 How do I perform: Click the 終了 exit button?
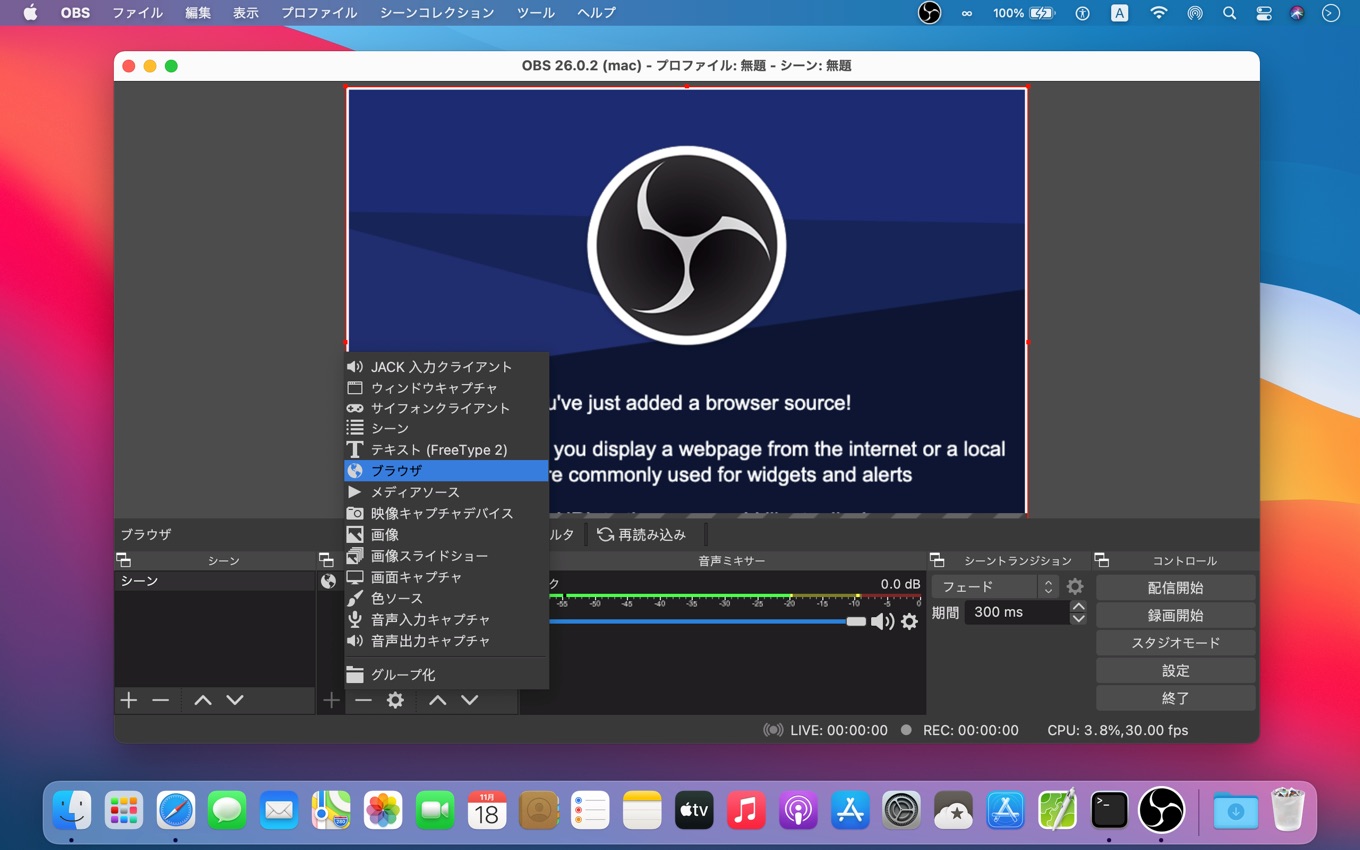point(1176,698)
